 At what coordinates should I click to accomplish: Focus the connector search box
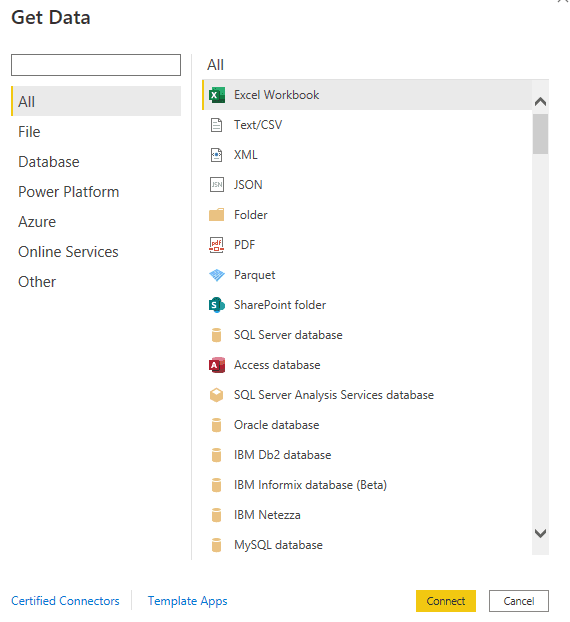pos(96,65)
